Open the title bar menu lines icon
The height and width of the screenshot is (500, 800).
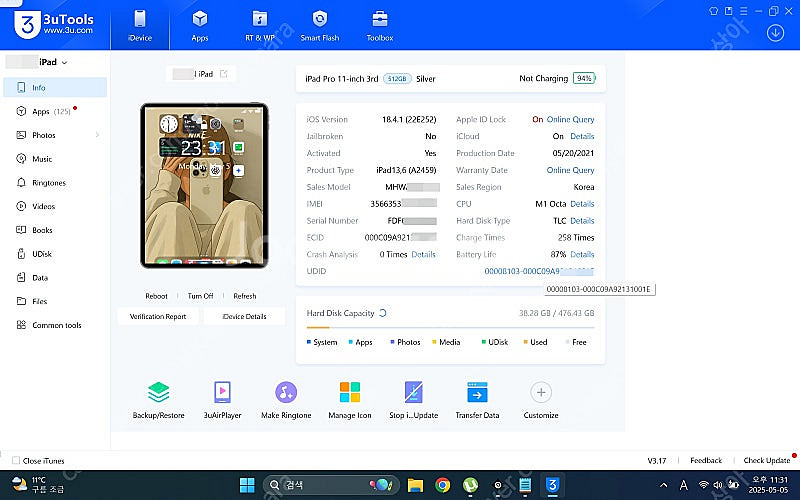(x=744, y=11)
